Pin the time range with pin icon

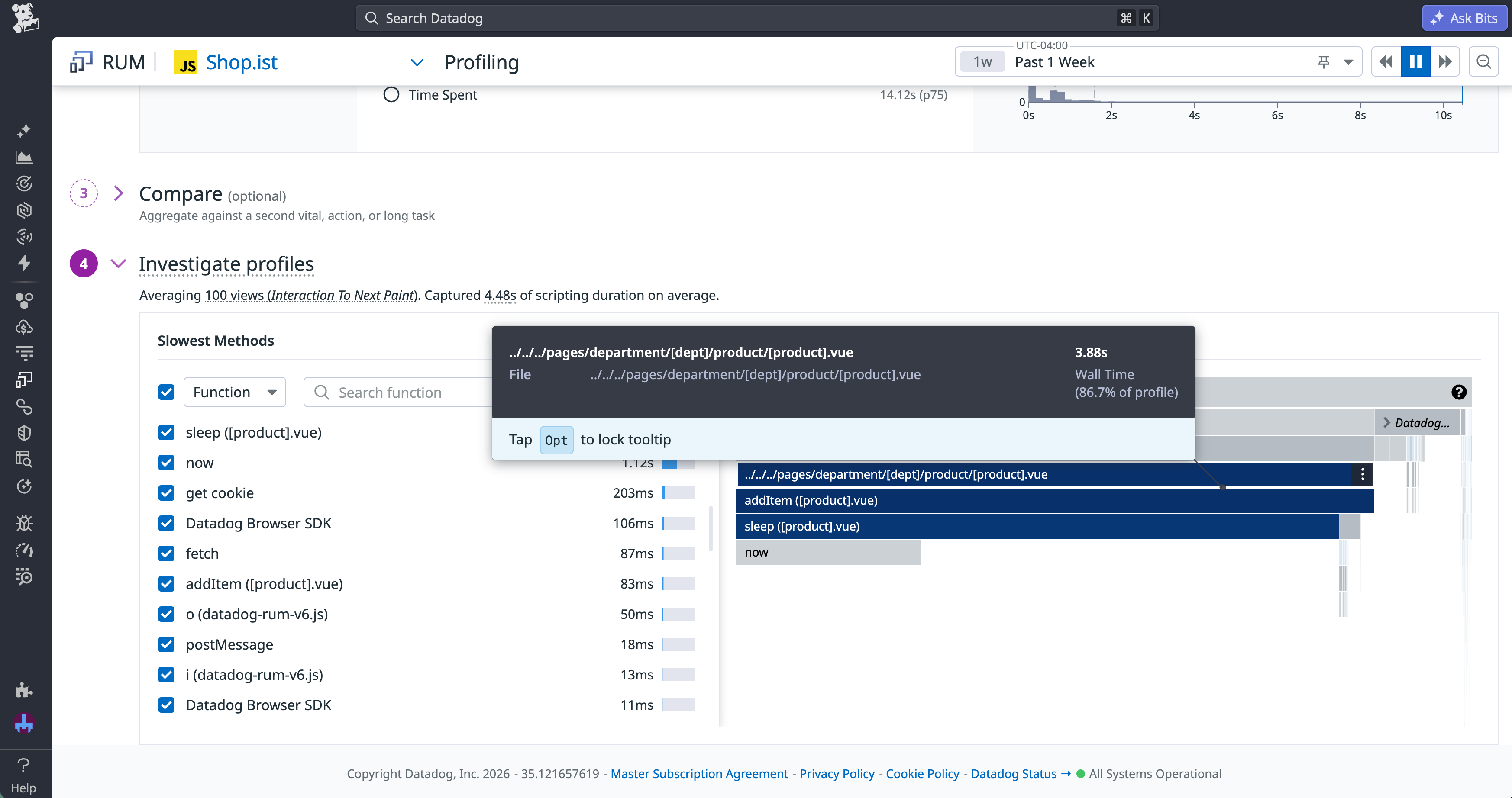pyautogui.click(x=1324, y=61)
